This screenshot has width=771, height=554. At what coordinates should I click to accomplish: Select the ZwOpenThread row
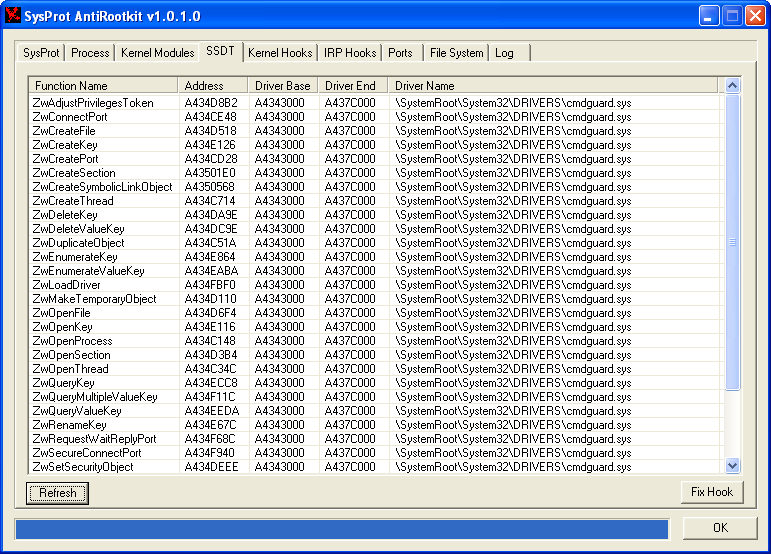[x=374, y=369]
